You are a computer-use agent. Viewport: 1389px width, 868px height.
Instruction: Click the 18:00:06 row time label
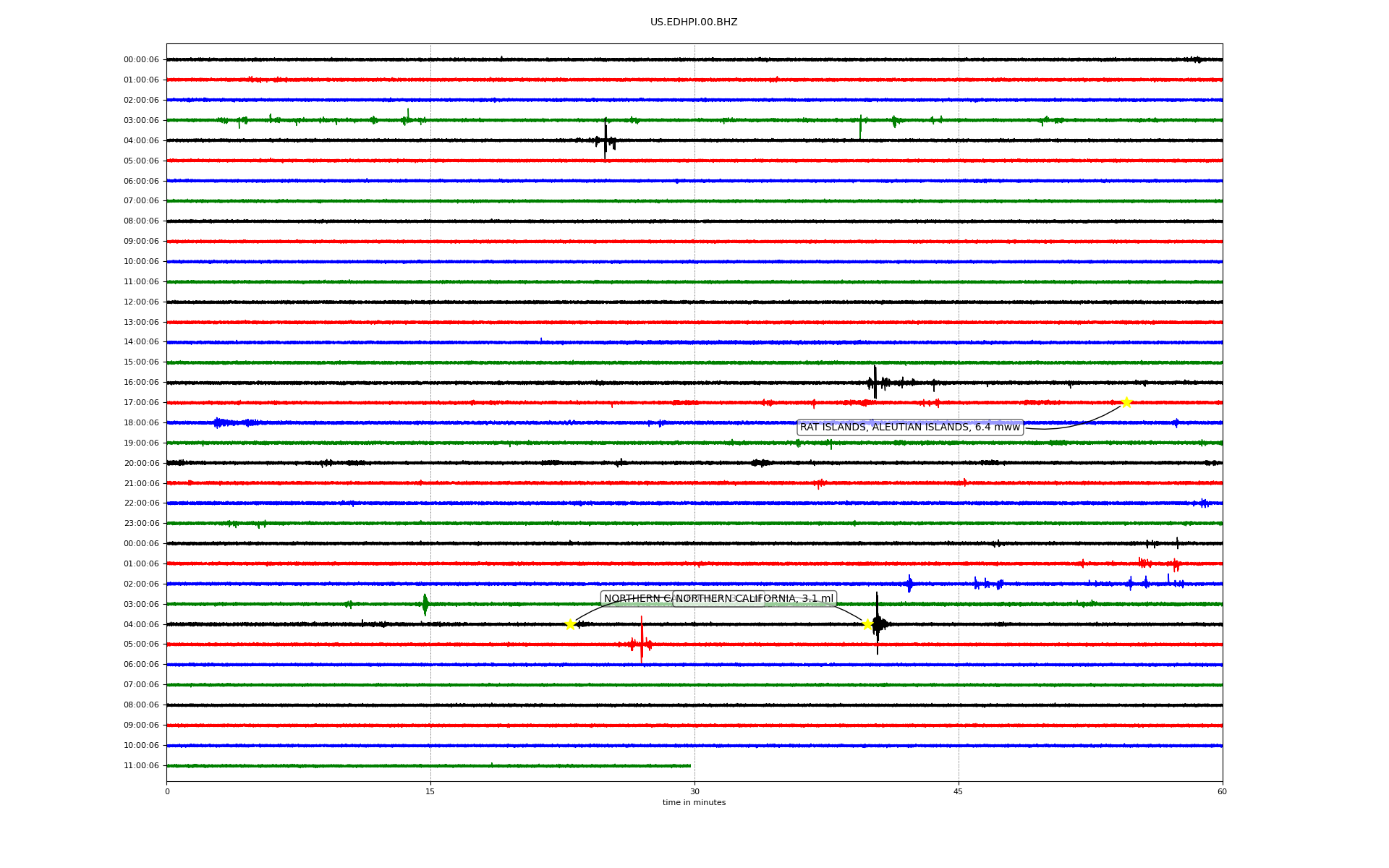[x=141, y=422]
